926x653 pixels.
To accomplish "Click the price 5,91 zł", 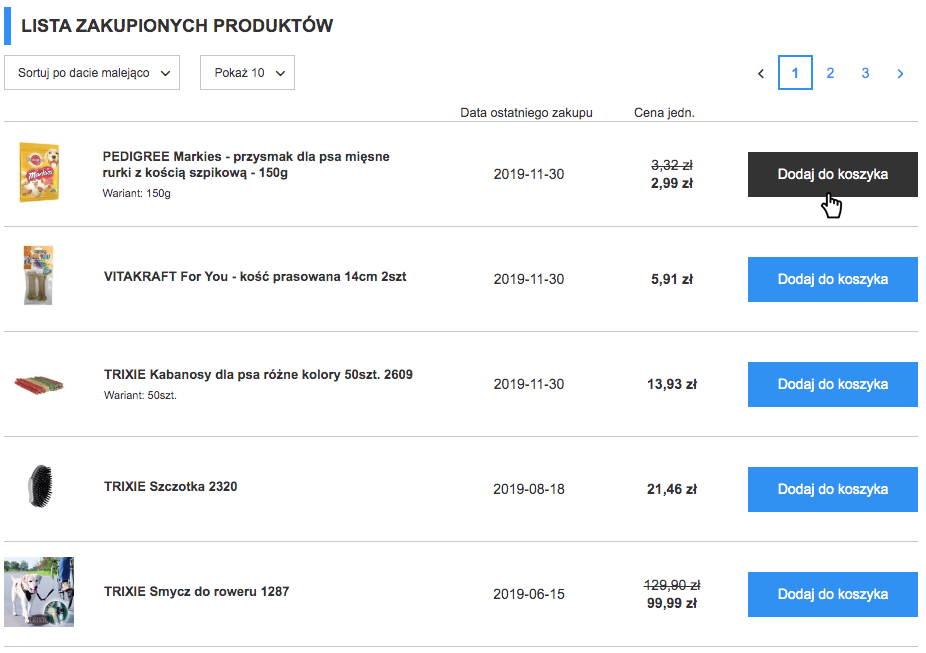I will point(672,279).
